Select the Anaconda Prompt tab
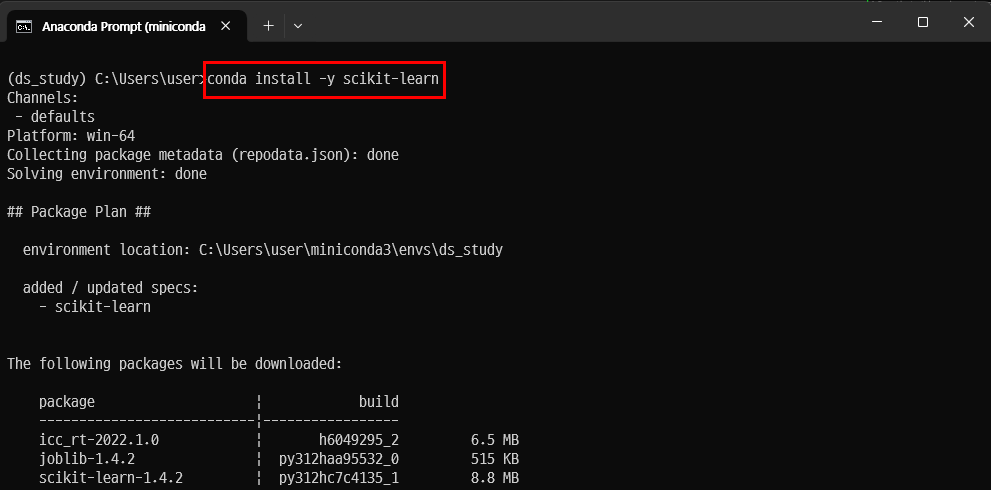This screenshot has width=991, height=490. [x=125, y=27]
